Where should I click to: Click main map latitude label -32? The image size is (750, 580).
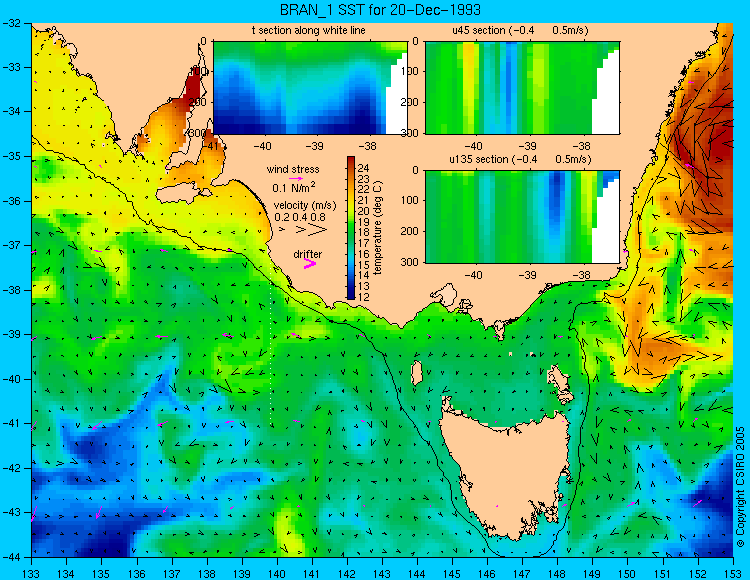point(11,23)
